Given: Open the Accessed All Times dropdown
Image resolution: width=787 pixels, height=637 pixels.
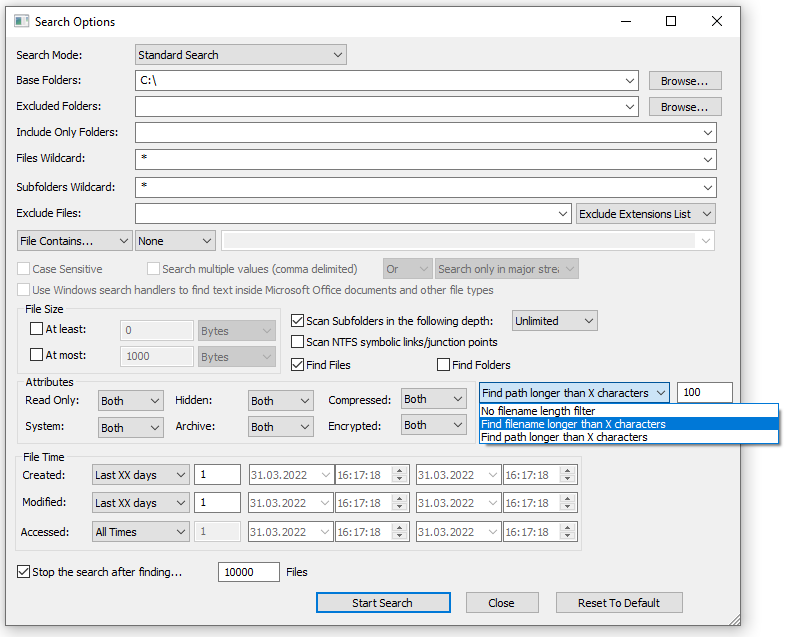Looking at the screenshot, I should click(140, 532).
